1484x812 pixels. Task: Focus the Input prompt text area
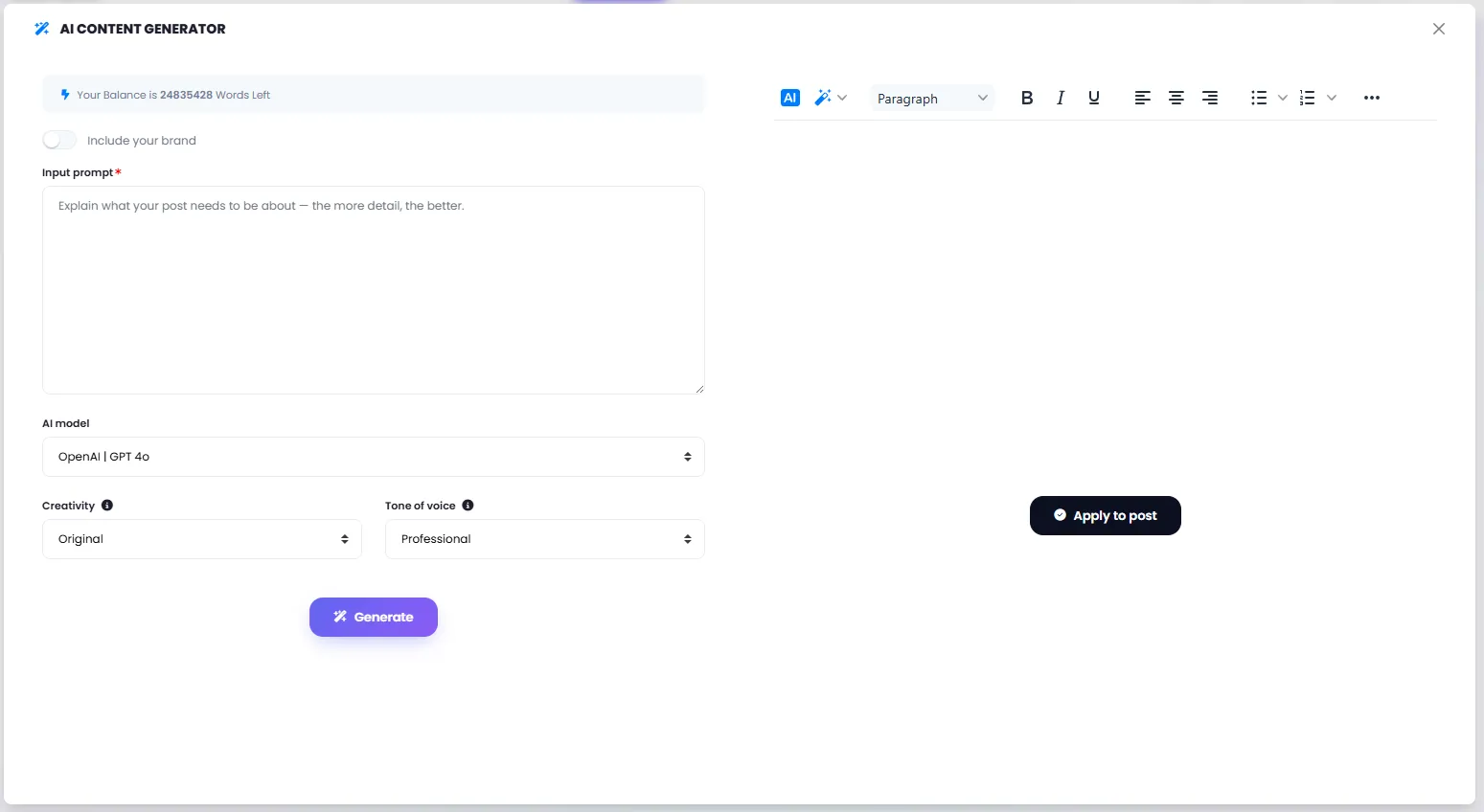point(374,290)
